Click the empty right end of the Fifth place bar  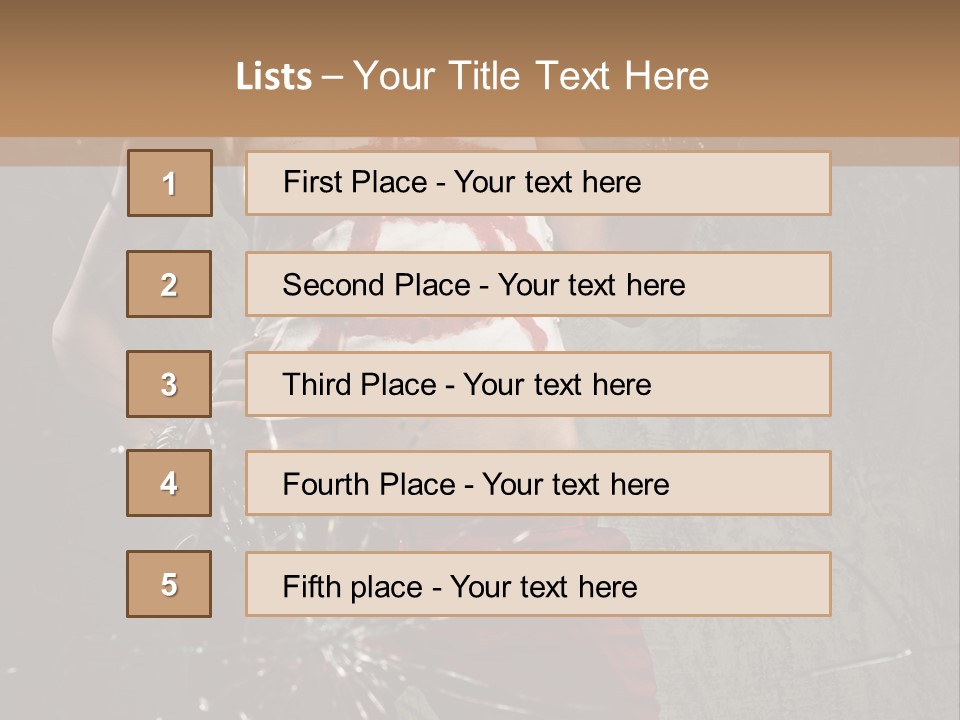pos(760,584)
